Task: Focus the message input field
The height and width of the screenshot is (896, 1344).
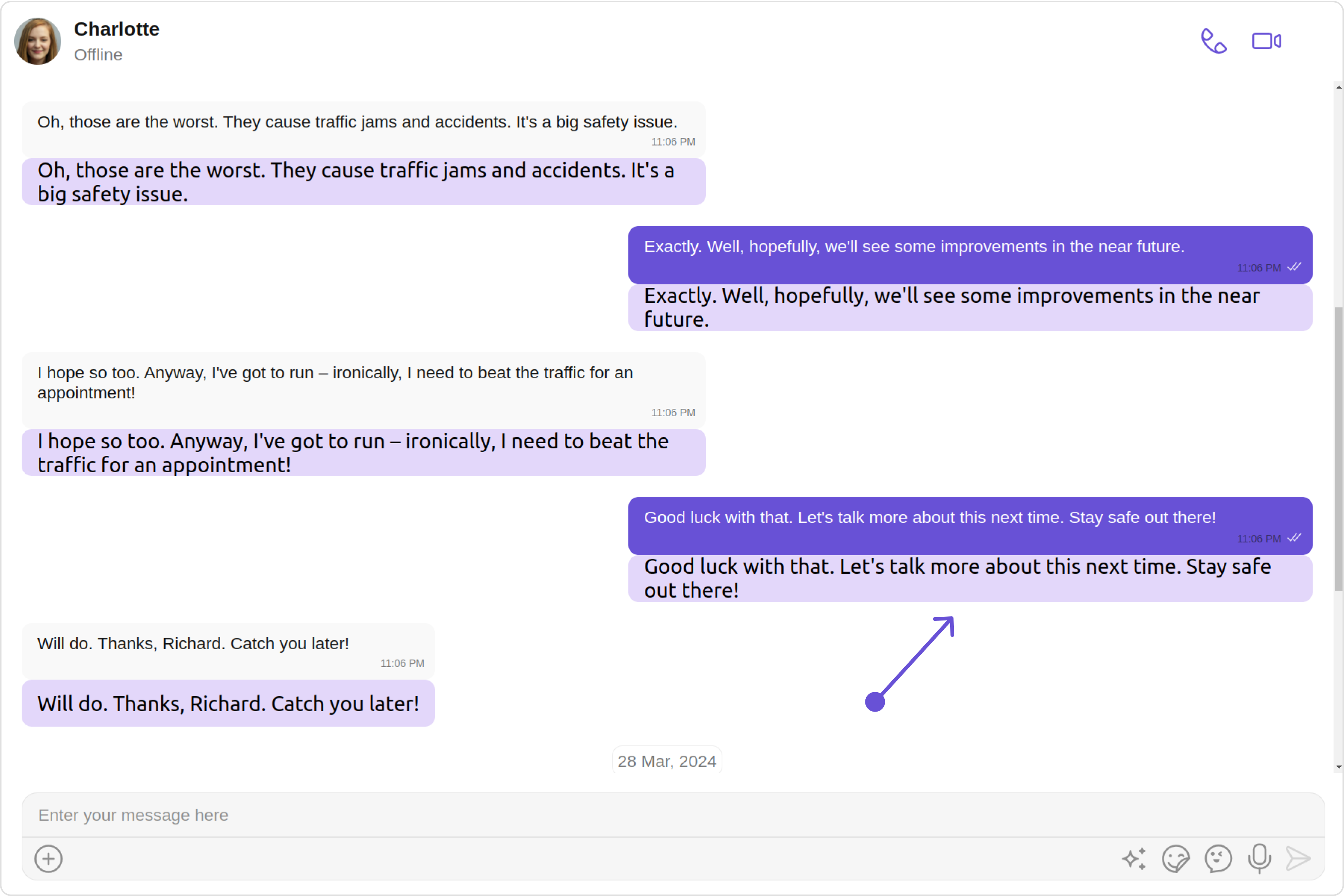Action: (673, 815)
